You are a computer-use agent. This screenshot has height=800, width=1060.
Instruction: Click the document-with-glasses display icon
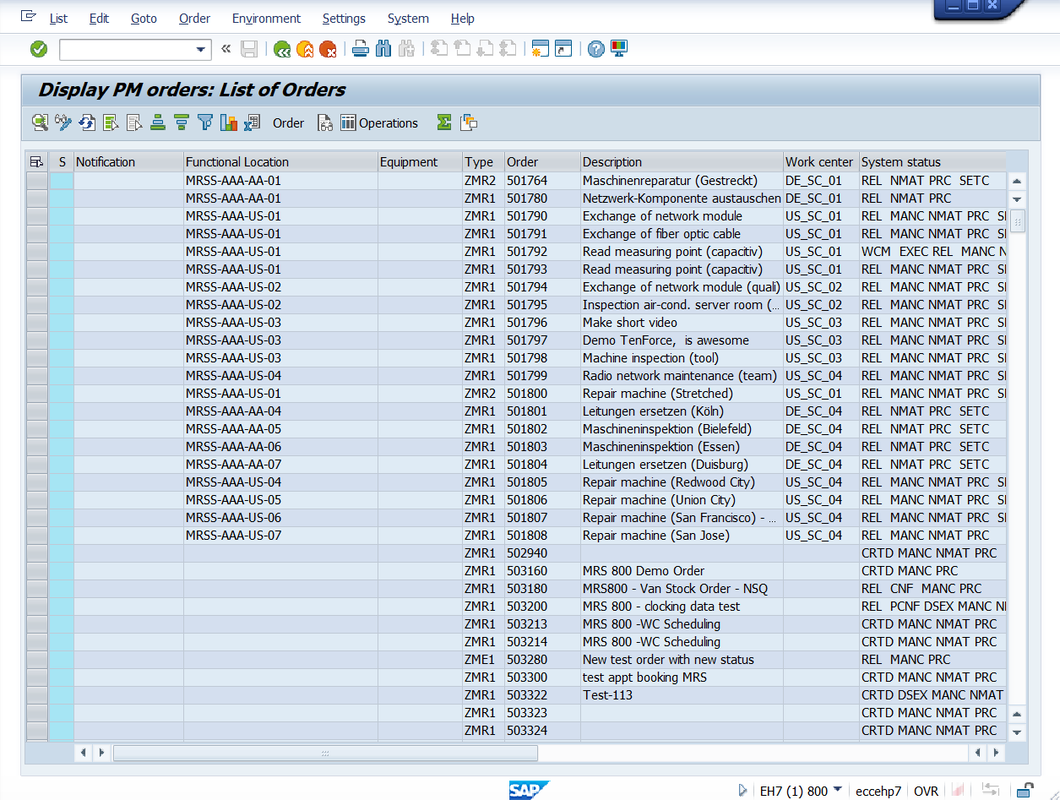click(325, 122)
